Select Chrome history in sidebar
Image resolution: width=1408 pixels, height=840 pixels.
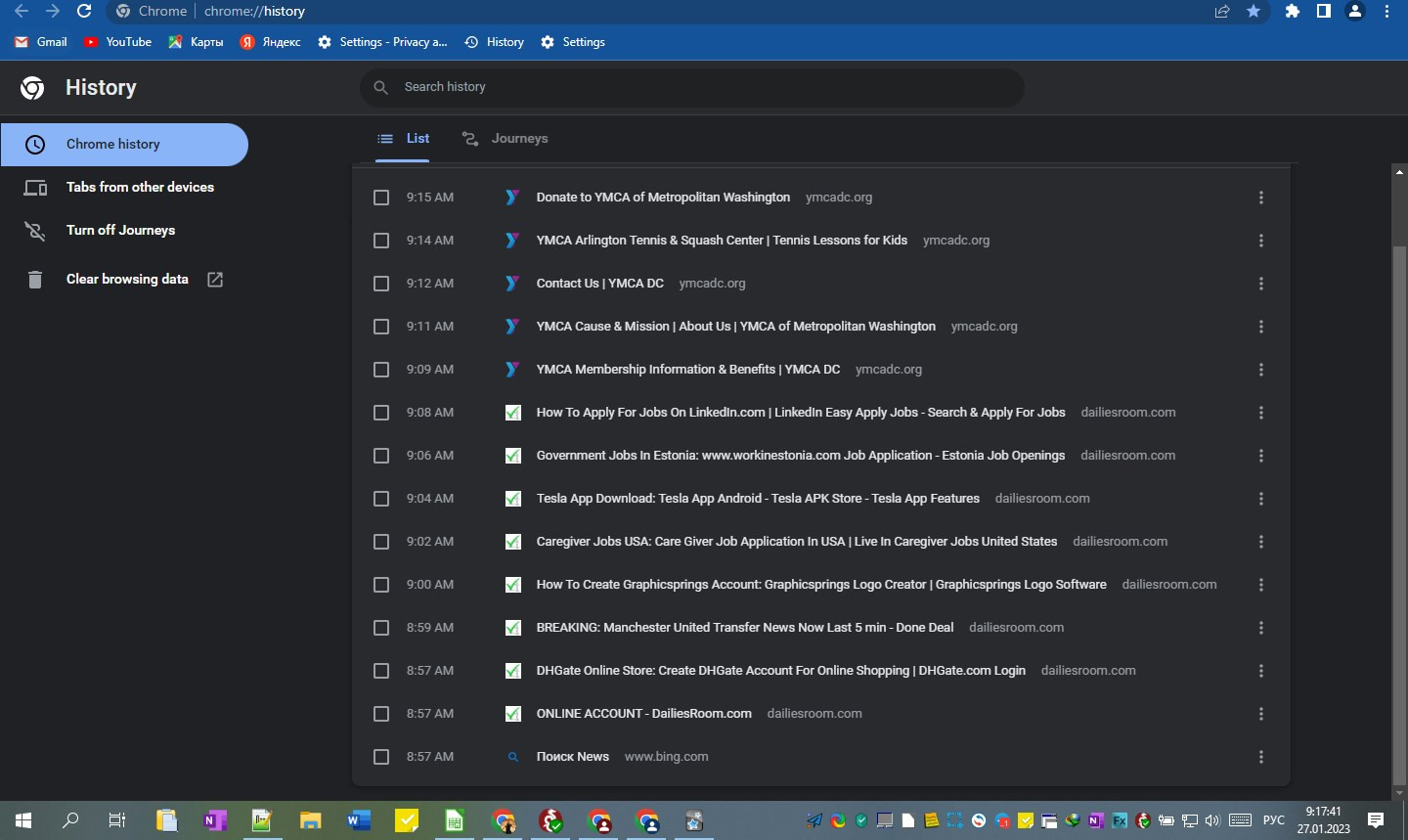click(x=124, y=145)
